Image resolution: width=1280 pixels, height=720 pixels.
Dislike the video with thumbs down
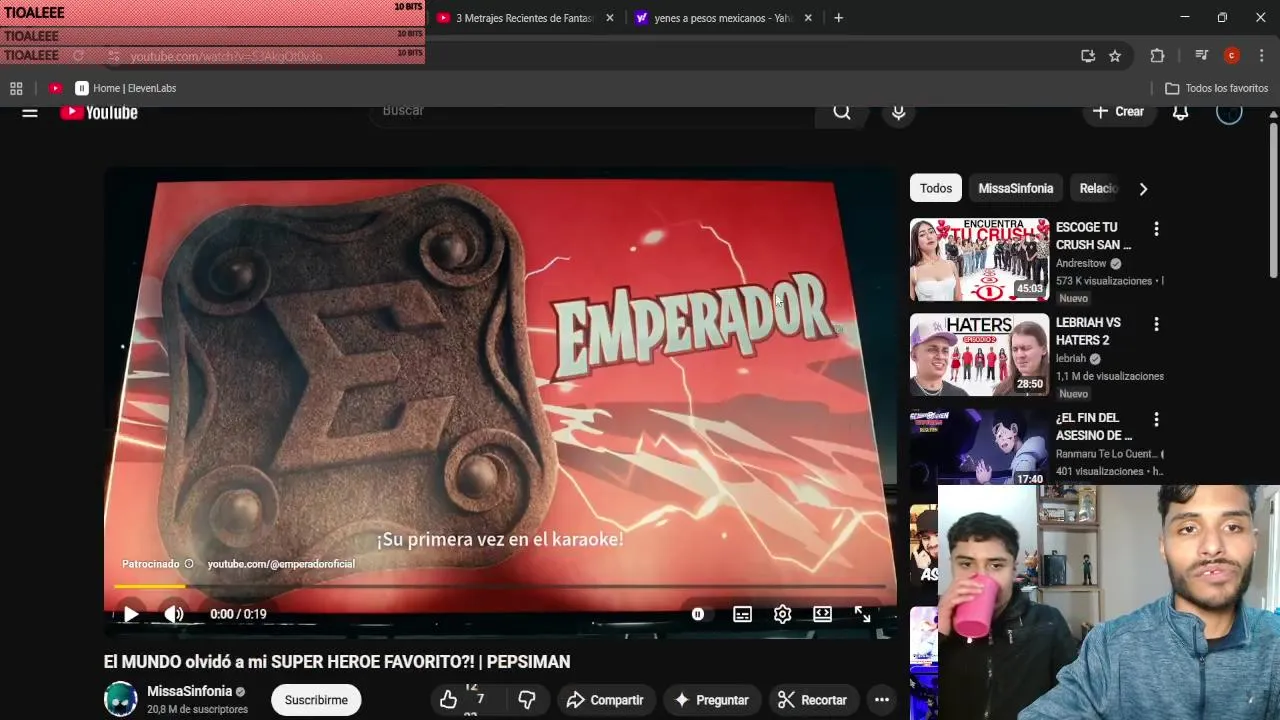(x=527, y=700)
